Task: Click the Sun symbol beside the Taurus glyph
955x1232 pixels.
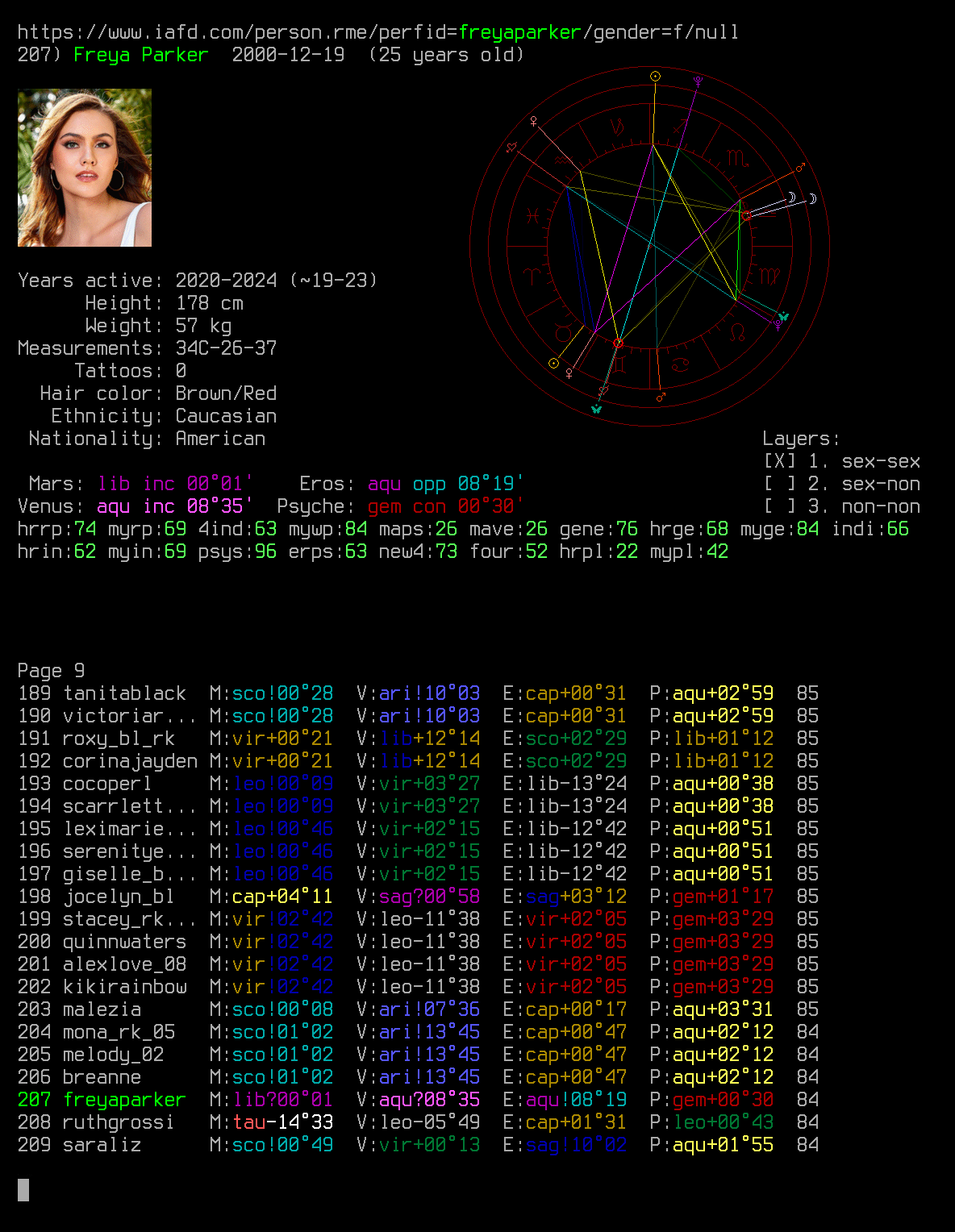Action: [553, 363]
